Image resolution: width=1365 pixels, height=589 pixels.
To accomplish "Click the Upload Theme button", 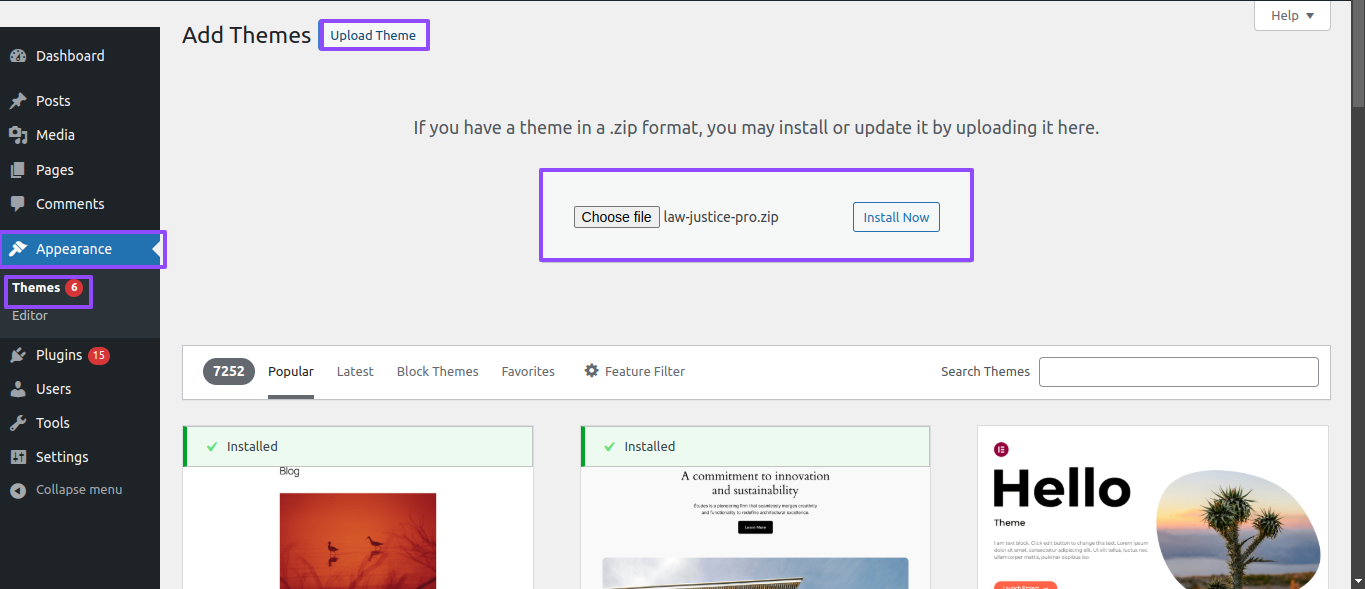I will [373, 35].
